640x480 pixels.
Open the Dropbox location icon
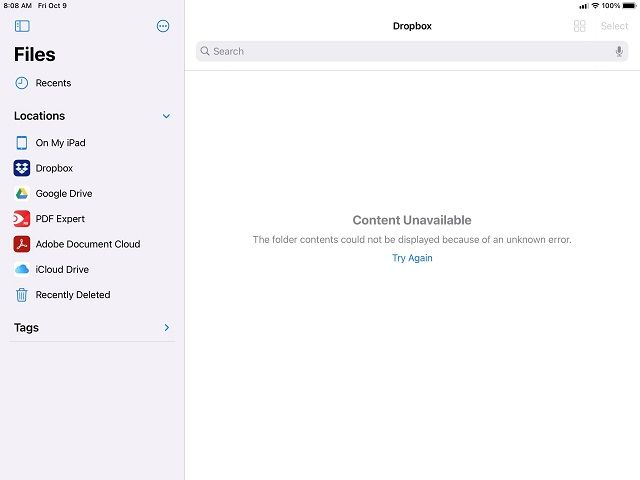click(x=22, y=168)
